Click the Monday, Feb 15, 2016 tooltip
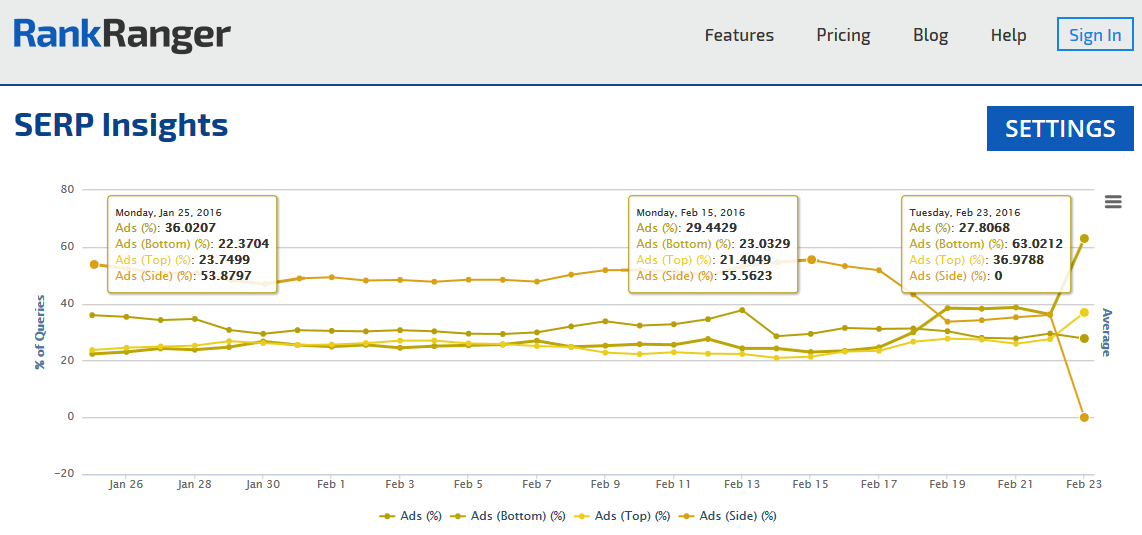The height and width of the screenshot is (535, 1142). click(x=712, y=244)
